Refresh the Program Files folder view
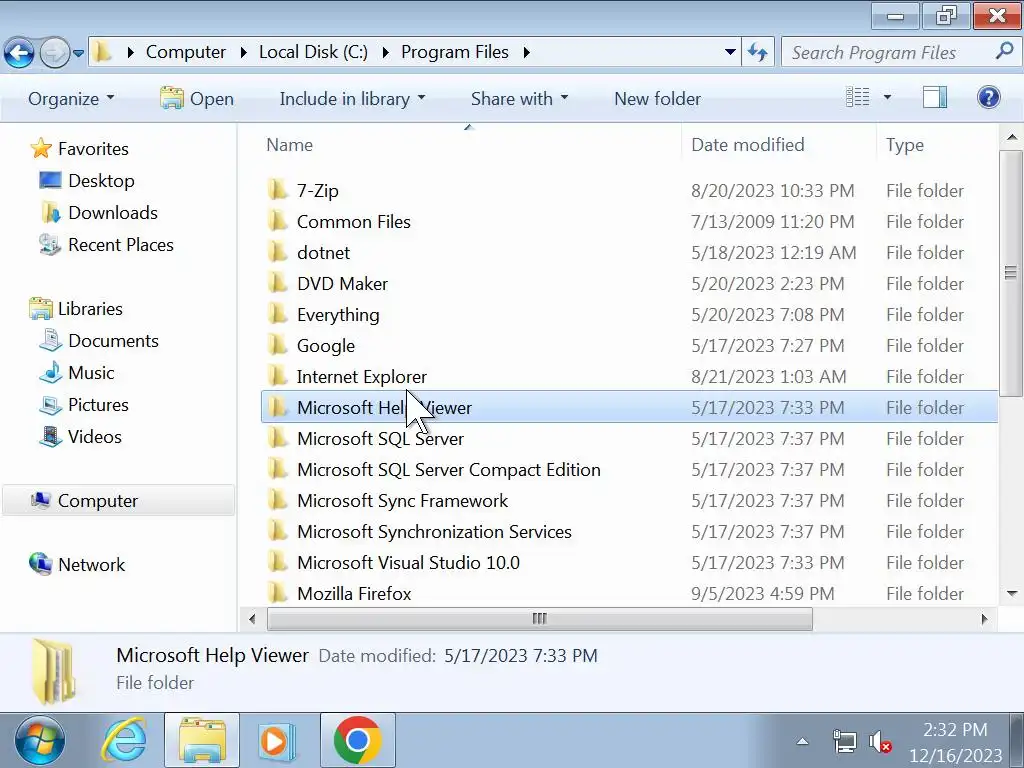The height and width of the screenshot is (768, 1024). tap(758, 52)
